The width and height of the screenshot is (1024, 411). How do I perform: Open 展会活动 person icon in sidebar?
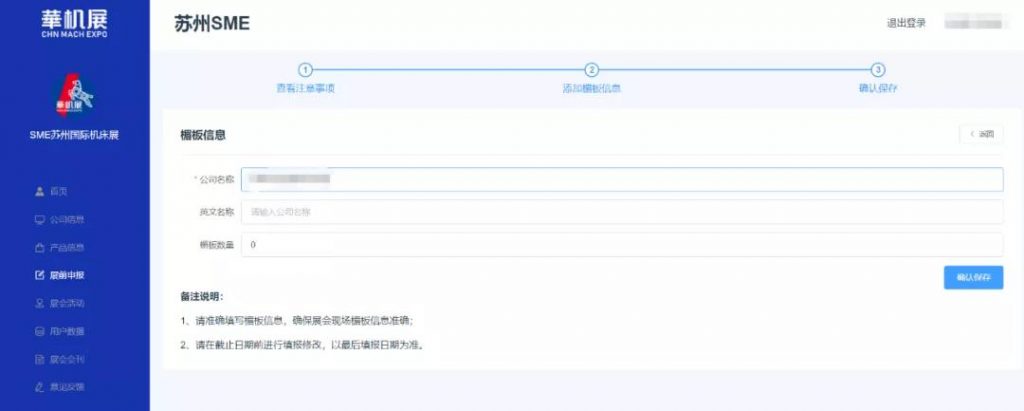(x=39, y=303)
